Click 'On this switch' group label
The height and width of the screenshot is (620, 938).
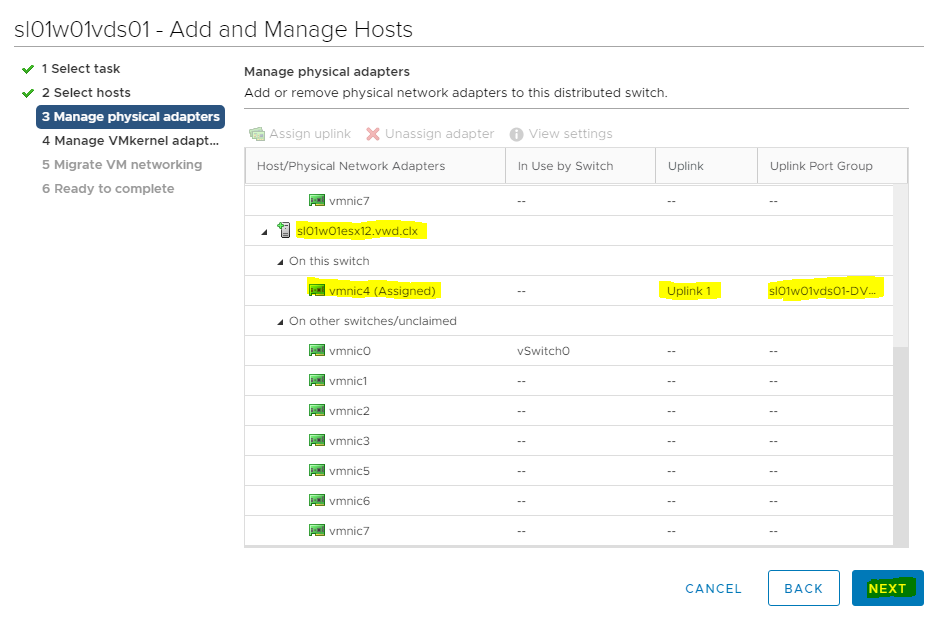click(x=329, y=261)
